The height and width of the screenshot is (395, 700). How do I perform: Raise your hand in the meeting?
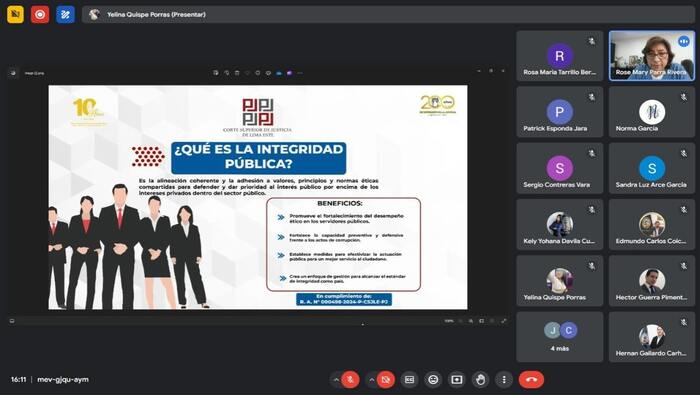[480, 379]
